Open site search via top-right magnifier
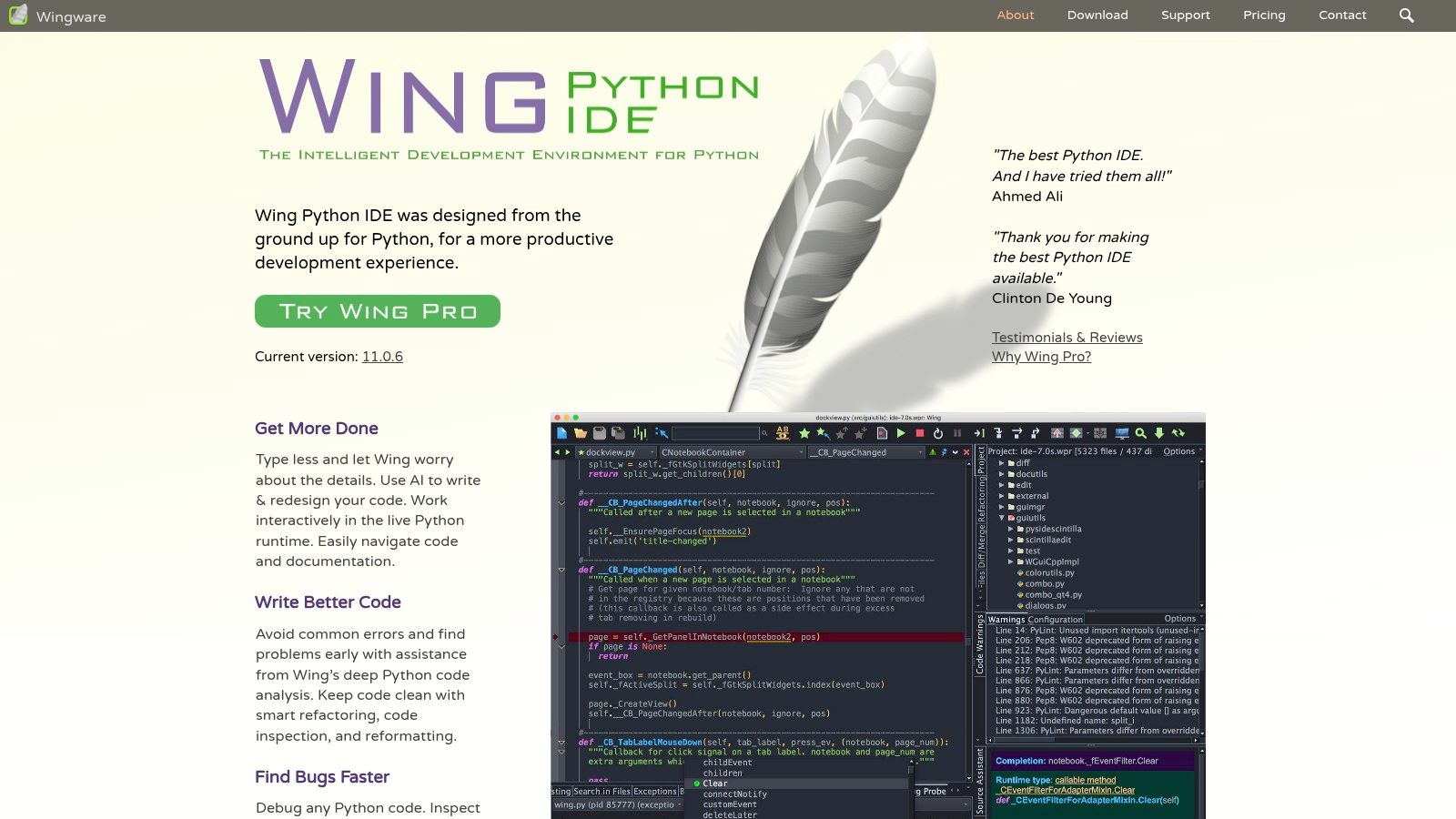 1407,15
